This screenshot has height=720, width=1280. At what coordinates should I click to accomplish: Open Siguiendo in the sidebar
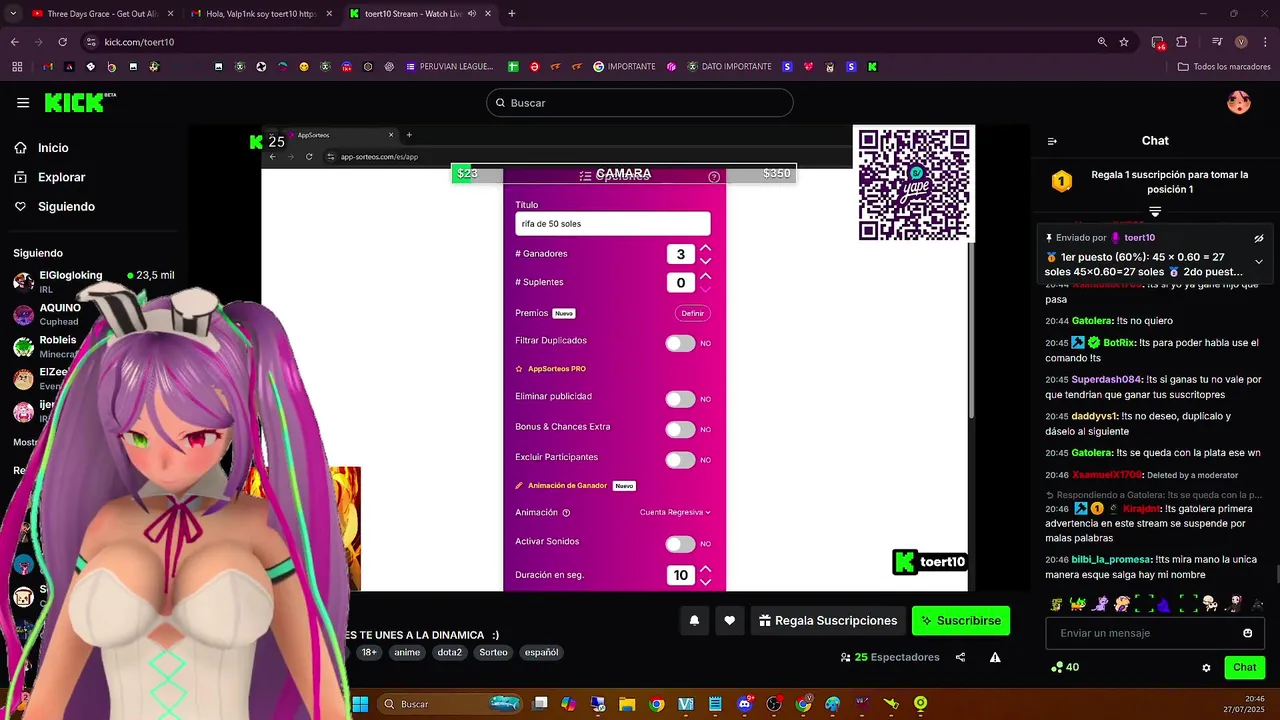click(66, 206)
